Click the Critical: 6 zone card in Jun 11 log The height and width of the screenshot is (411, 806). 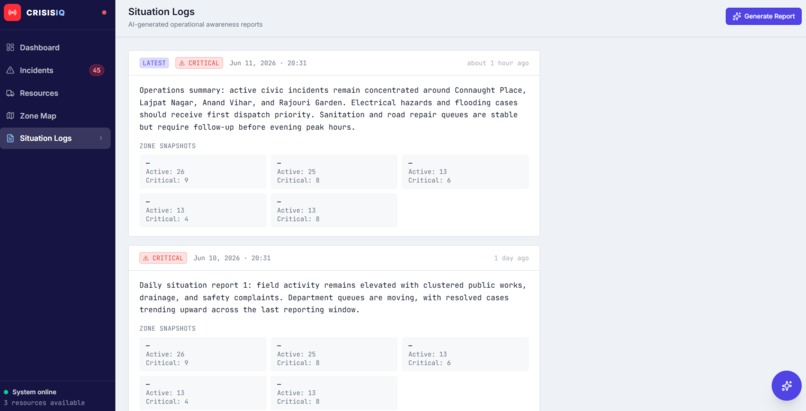click(465, 172)
